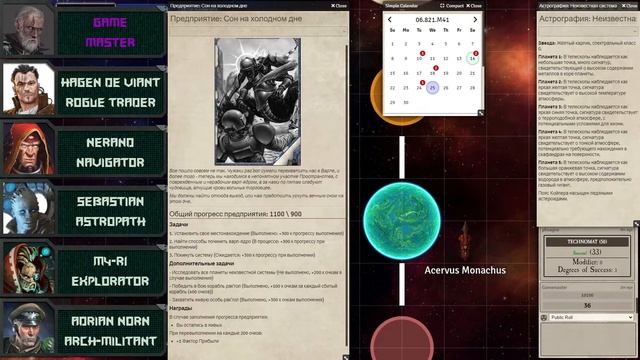
Task: Close the Астрография journal window
Action: 629,6
